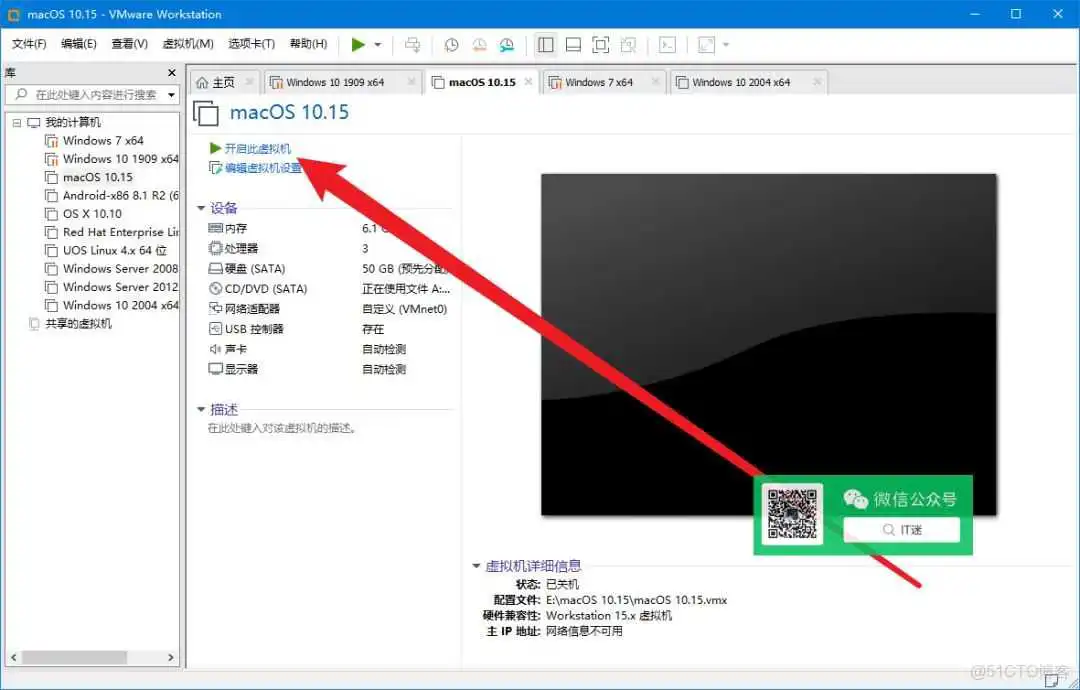Toggle fullscreen mode from the toolbar
This screenshot has width=1080, height=690.
(x=601, y=45)
